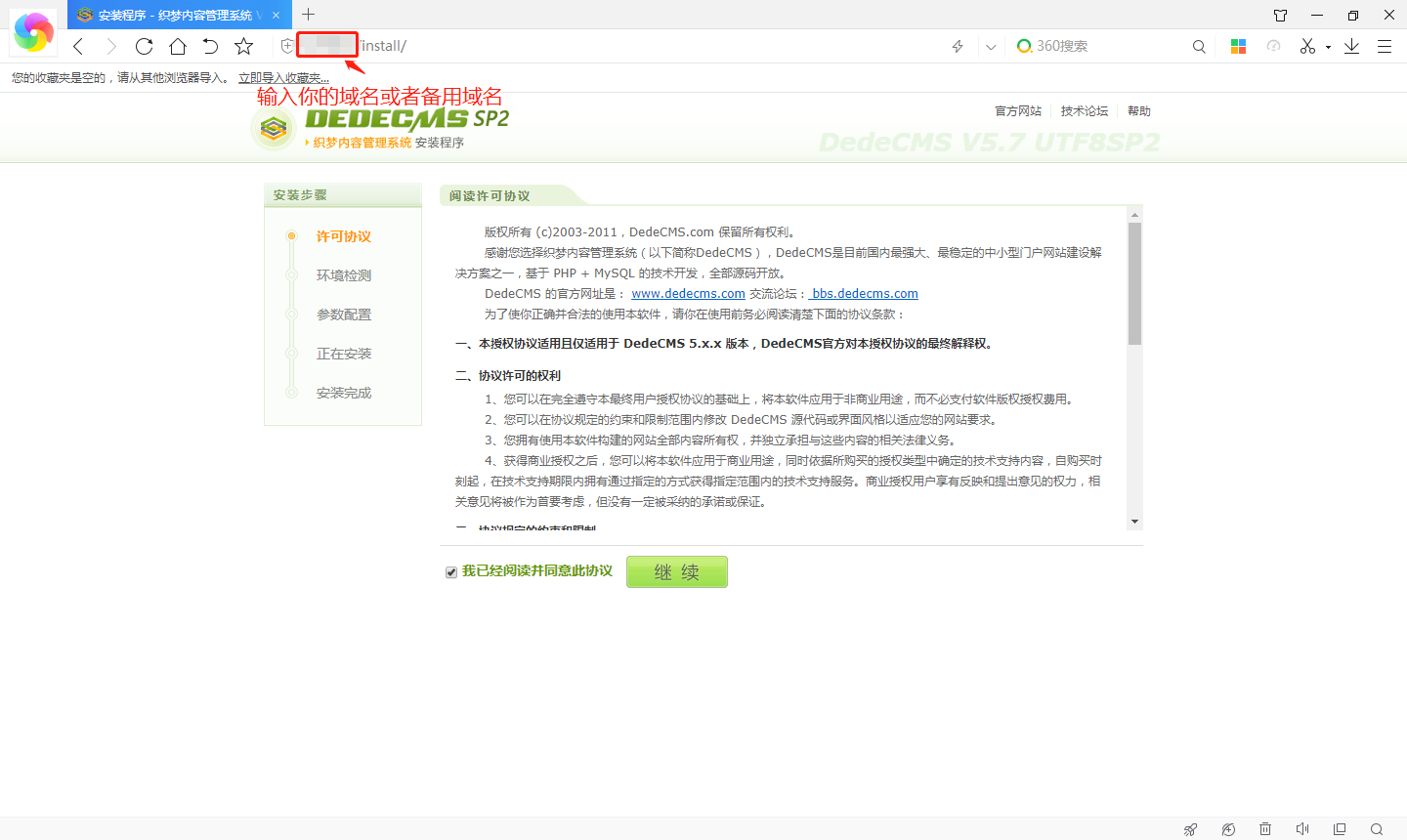Select 正在安装 install step
The height and width of the screenshot is (840, 1407).
tap(344, 354)
